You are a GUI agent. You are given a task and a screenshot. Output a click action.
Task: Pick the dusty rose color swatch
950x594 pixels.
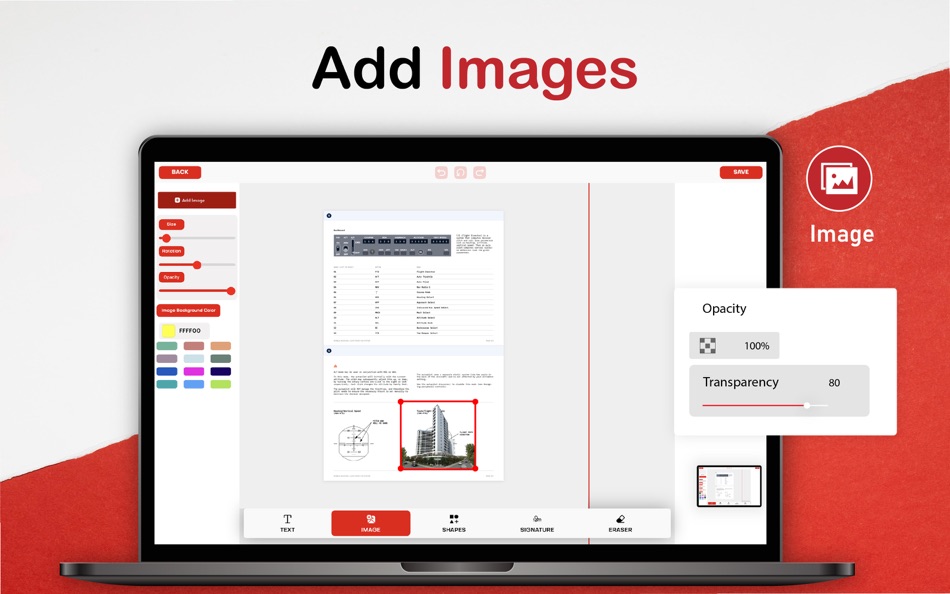pyautogui.click(x=194, y=346)
